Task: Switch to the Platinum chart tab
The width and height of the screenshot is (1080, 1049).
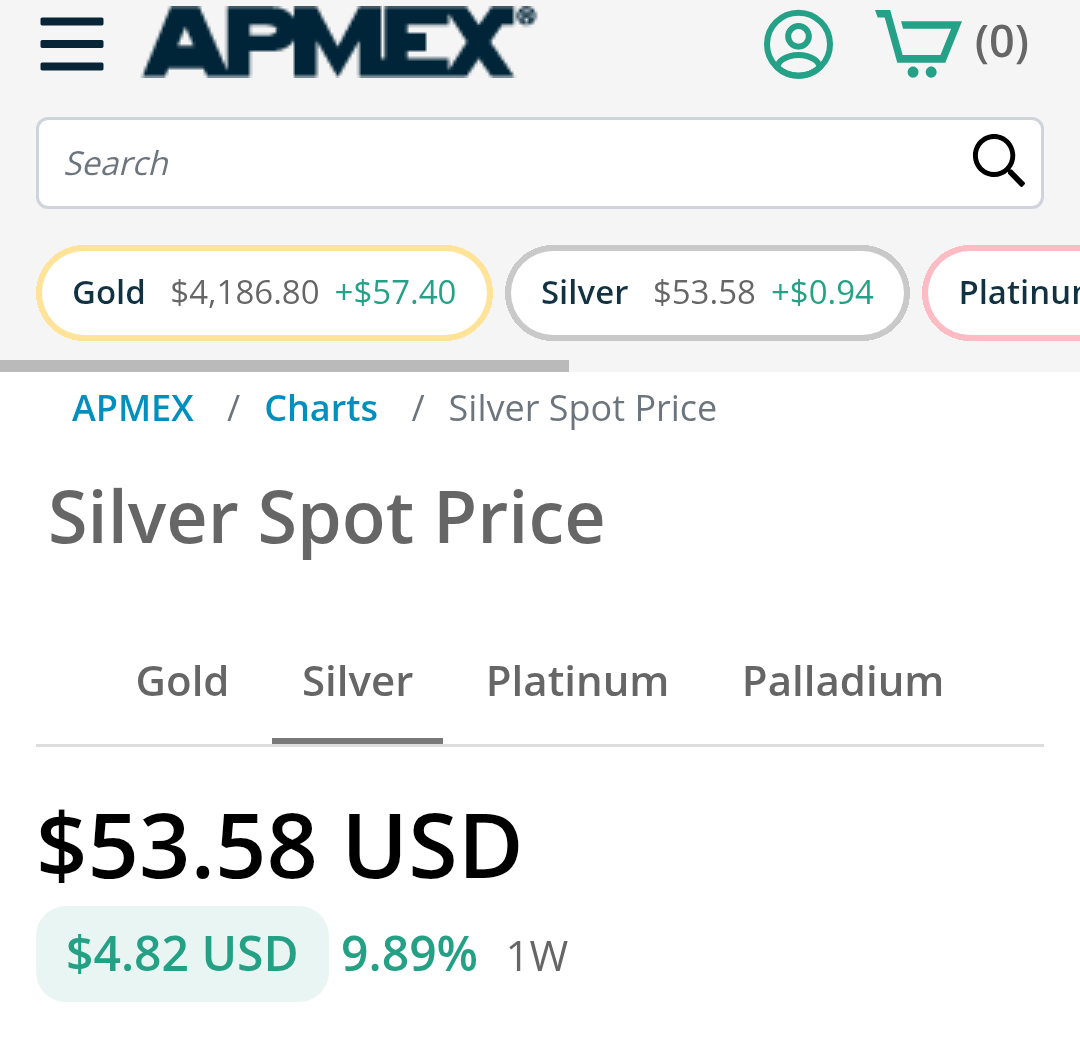Action: pyautogui.click(x=577, y=682)
